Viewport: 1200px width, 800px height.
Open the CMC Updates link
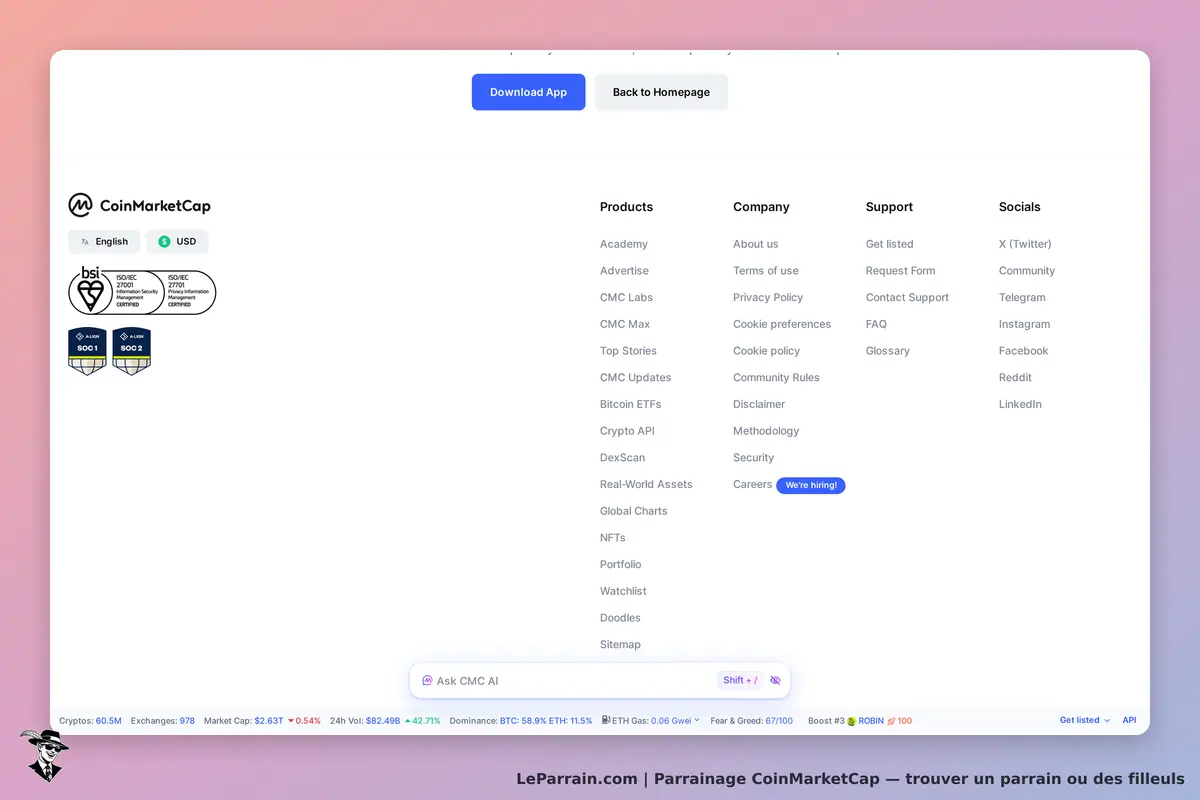coord(635,377)
